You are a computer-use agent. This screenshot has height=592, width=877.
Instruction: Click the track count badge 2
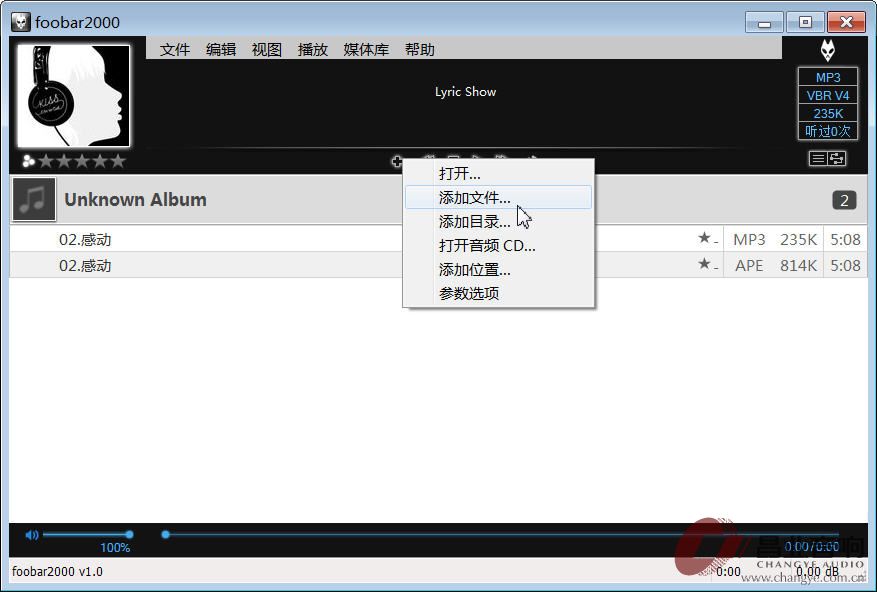[x=844, y=200]
